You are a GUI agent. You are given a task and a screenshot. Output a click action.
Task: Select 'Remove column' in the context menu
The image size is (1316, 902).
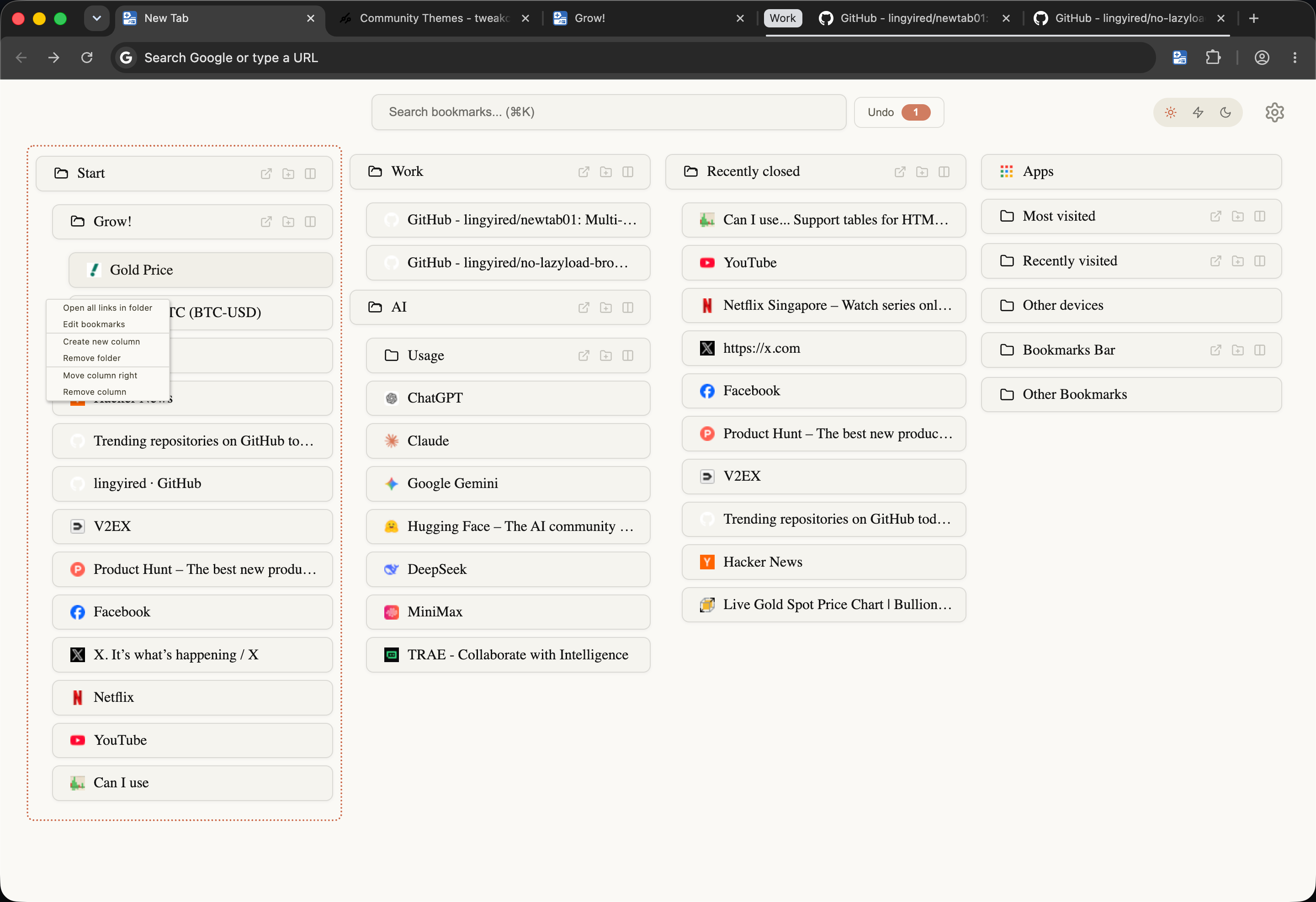click(107, 393)
